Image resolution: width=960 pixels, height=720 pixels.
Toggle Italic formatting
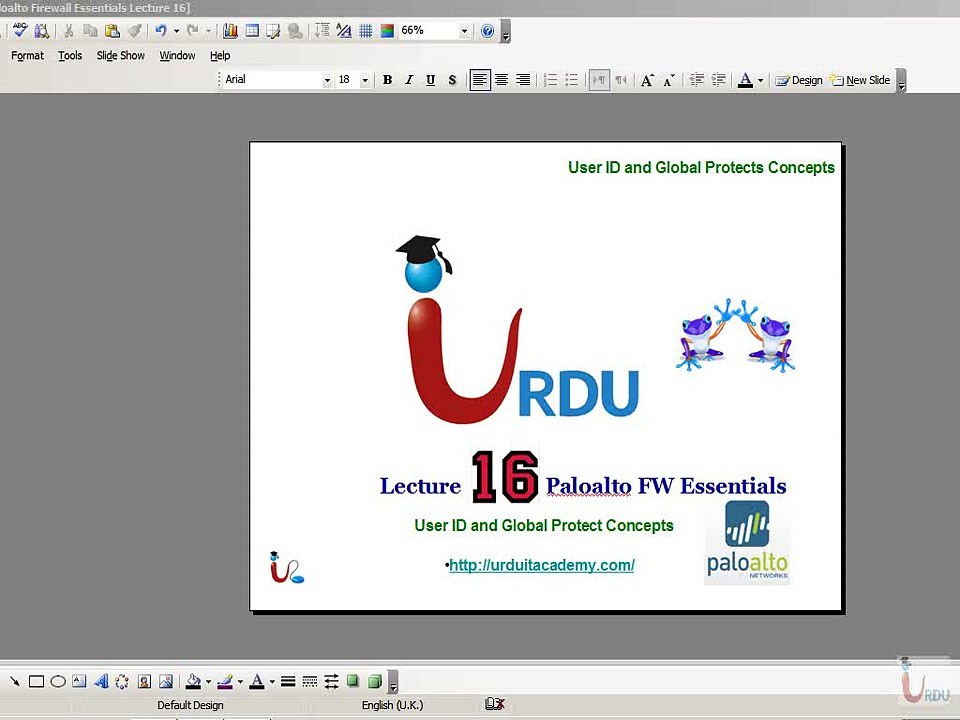point(409,80)
